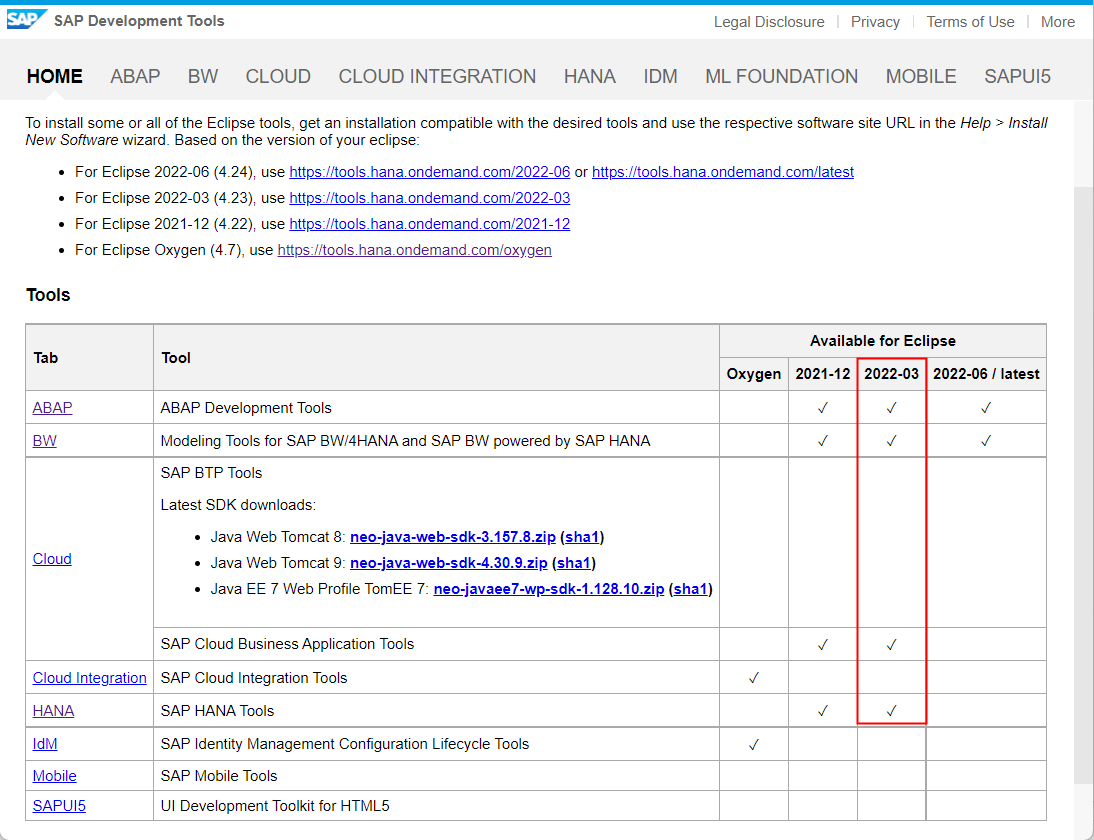The height and width of the screenshot is (840, 1094).
Task: Click the '2022-03' column header
Action: [x=892, y=374]
